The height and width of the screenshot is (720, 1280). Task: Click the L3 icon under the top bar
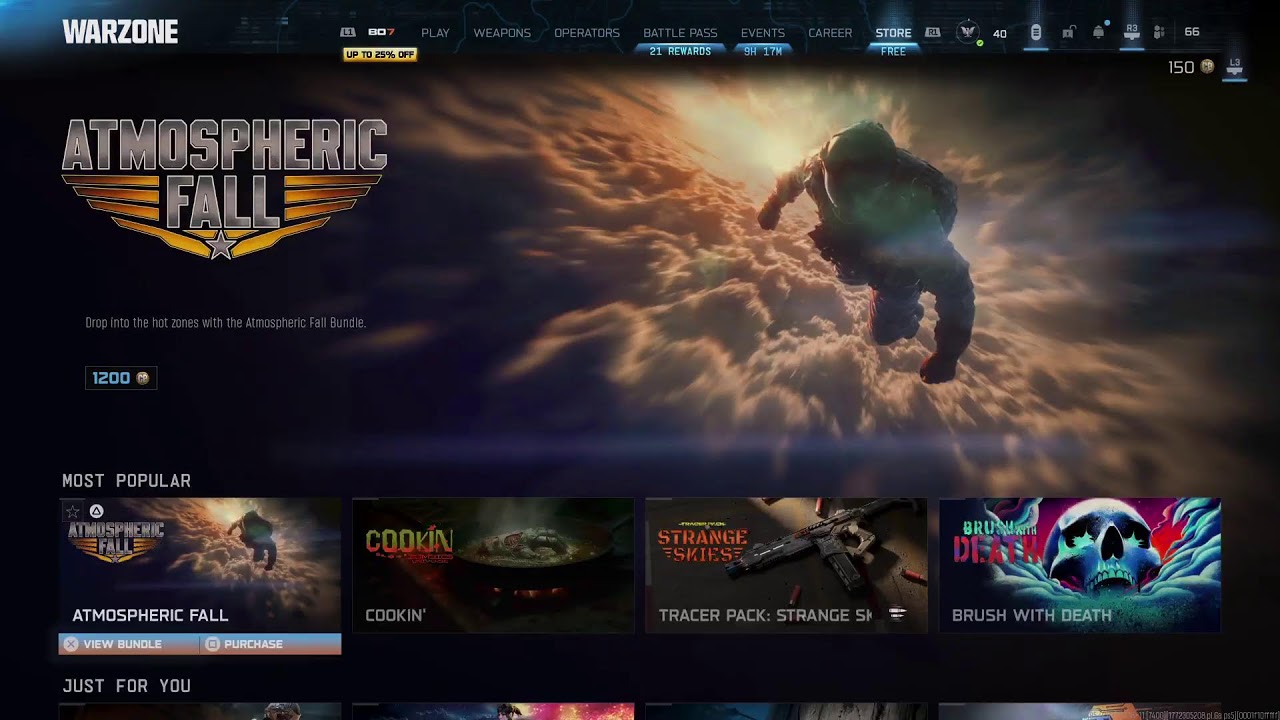click(x=1235, y=67)
